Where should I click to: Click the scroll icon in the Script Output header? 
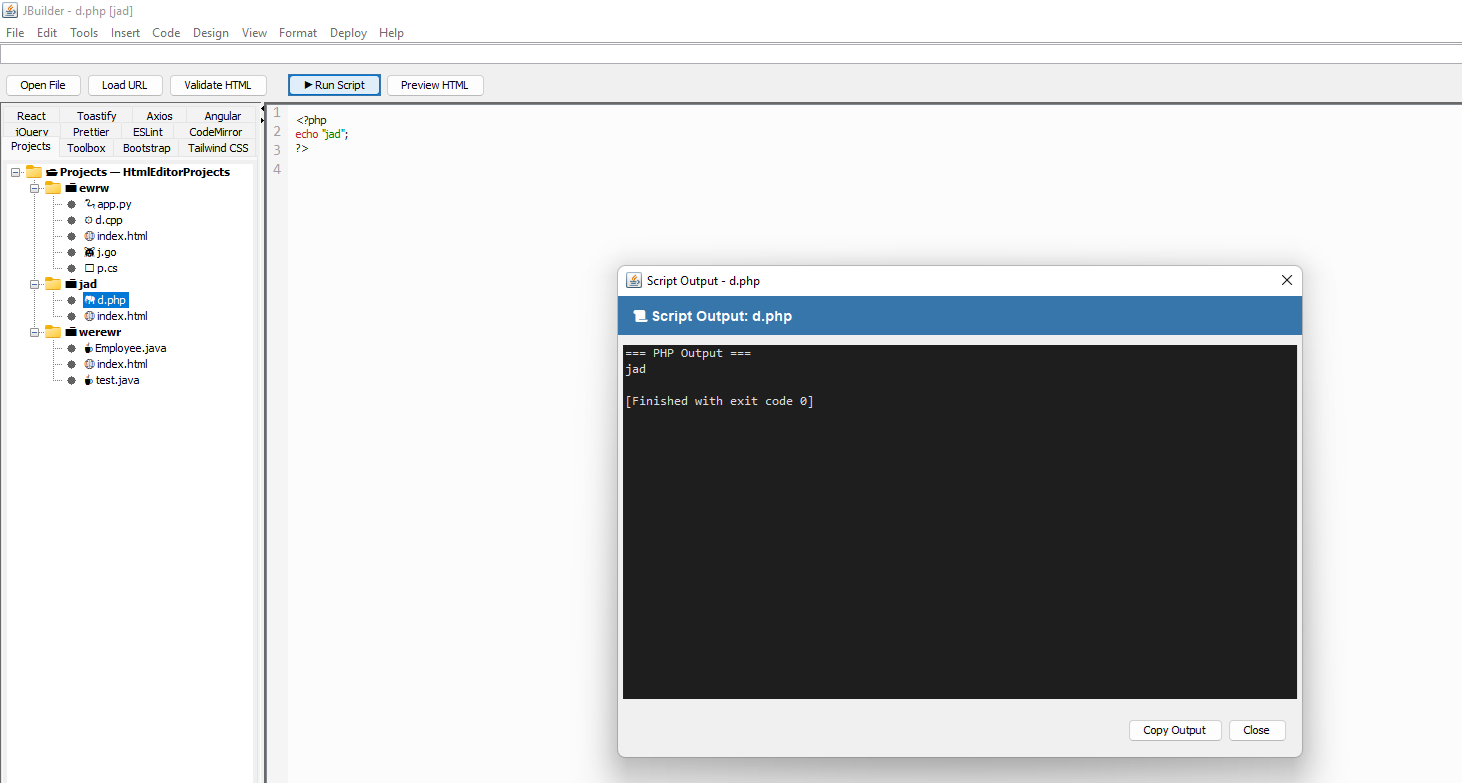click(640, 316)
